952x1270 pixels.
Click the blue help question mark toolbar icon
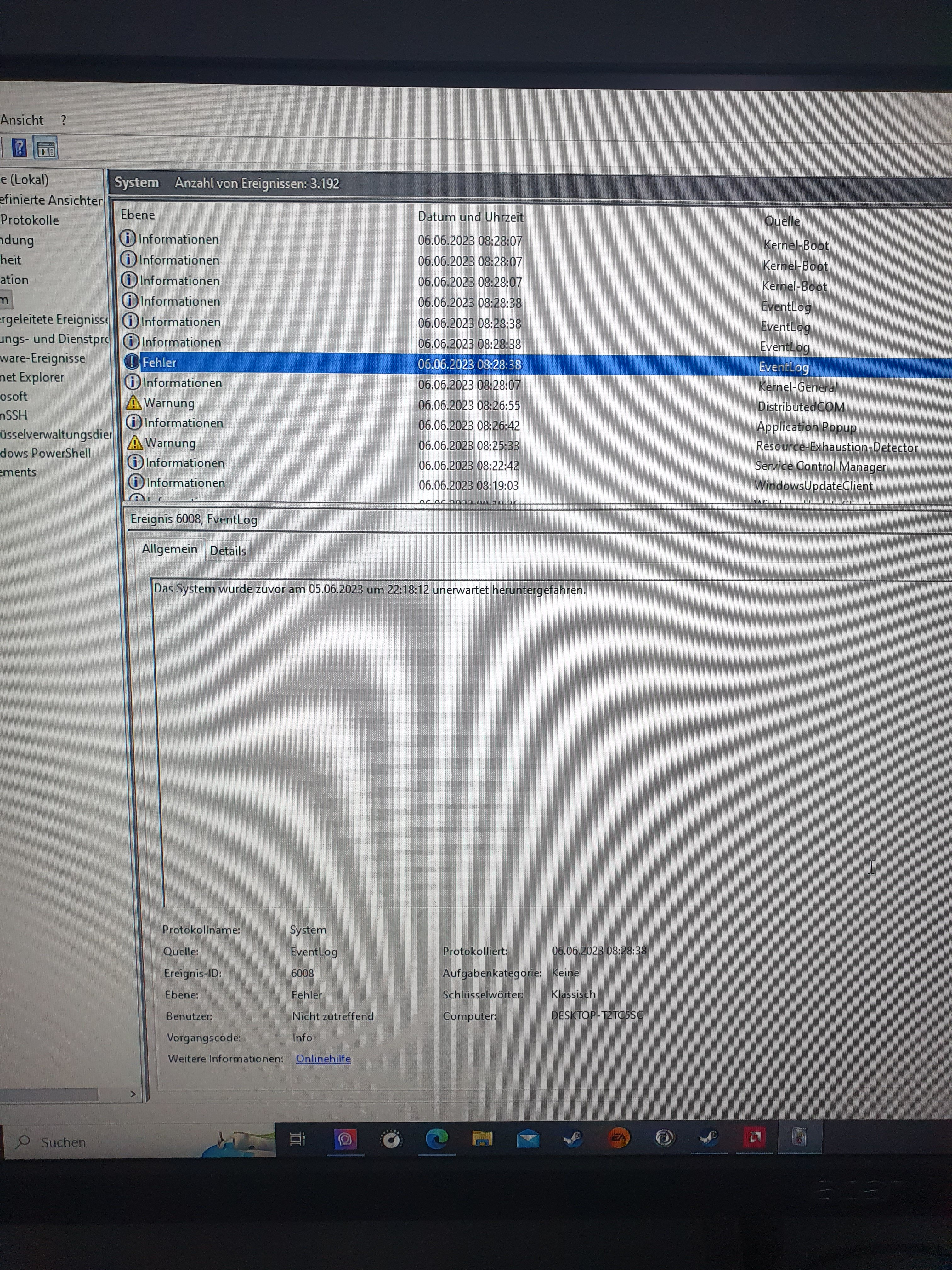pyautogui.click(x=19, y=148)
